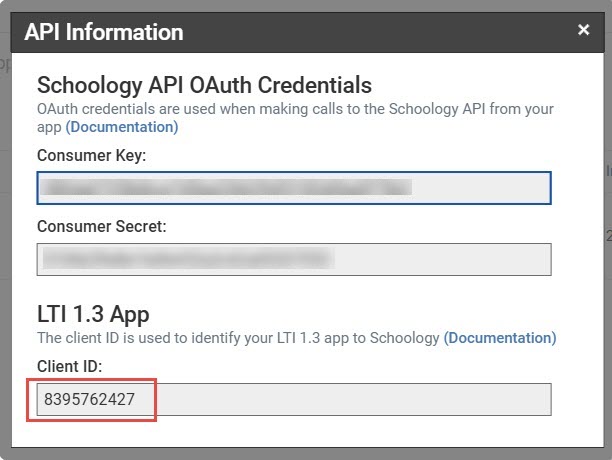Open the LTI 1.3 App Documentation link
This screenshot has height=460, width=612.
click(x=500, y=338)
